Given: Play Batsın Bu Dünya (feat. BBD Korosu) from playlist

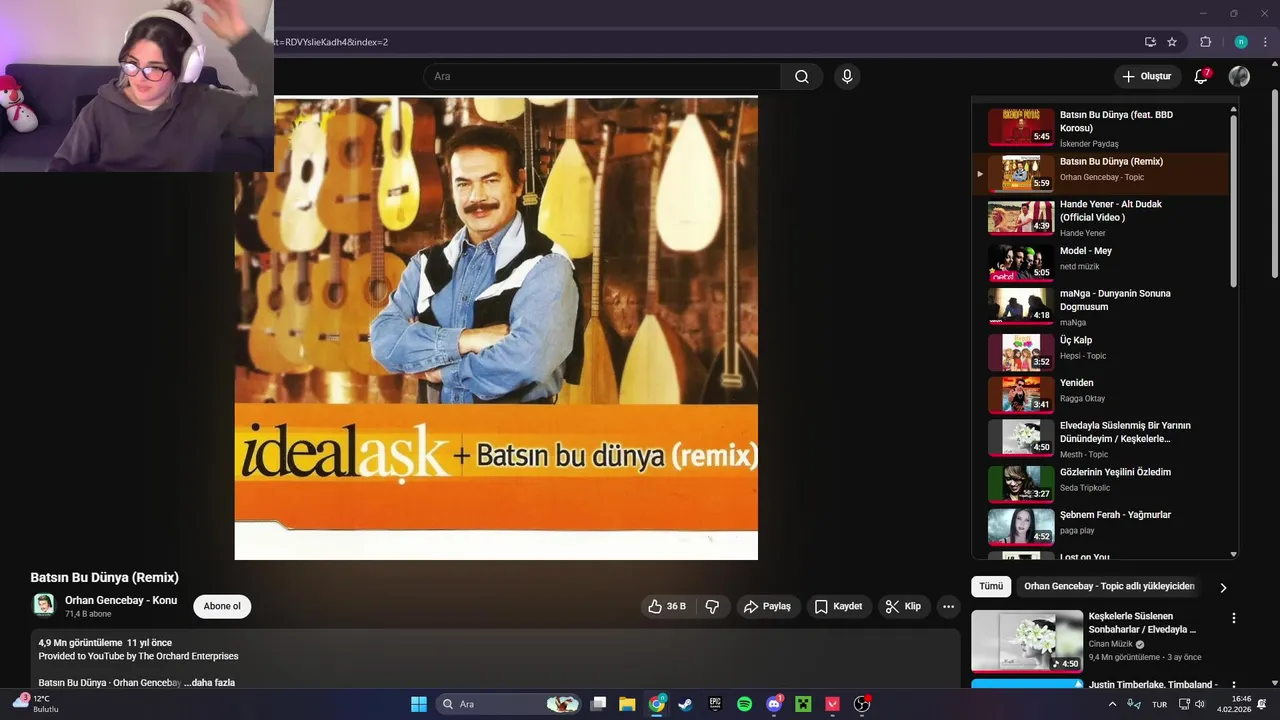Looking at the screenshot, I should (1100, 128).
